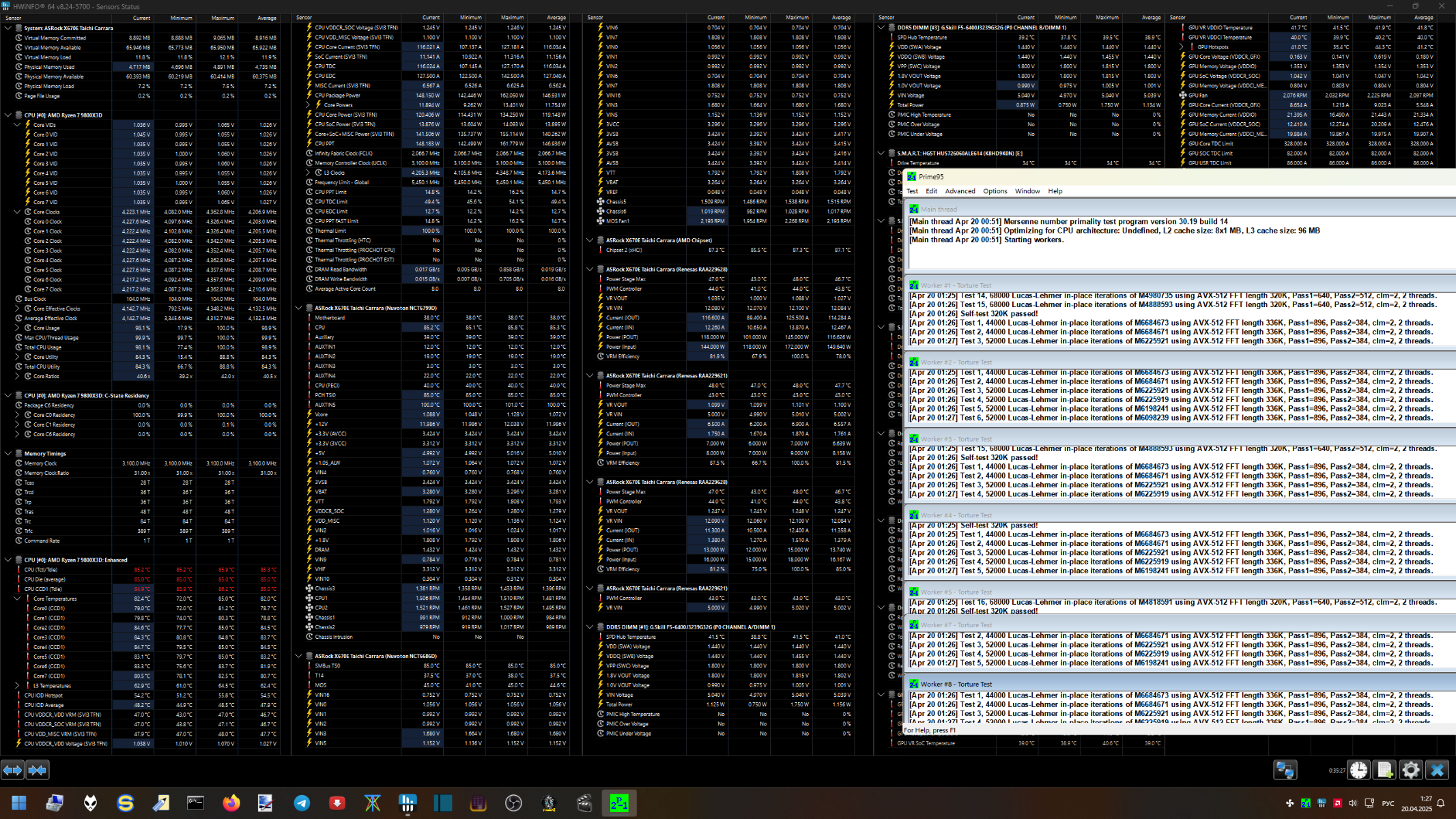Start logging with the sheet-plus icon
Image resolution: width=1456 pixels, height=819 pixels.
coord(1384,770)
